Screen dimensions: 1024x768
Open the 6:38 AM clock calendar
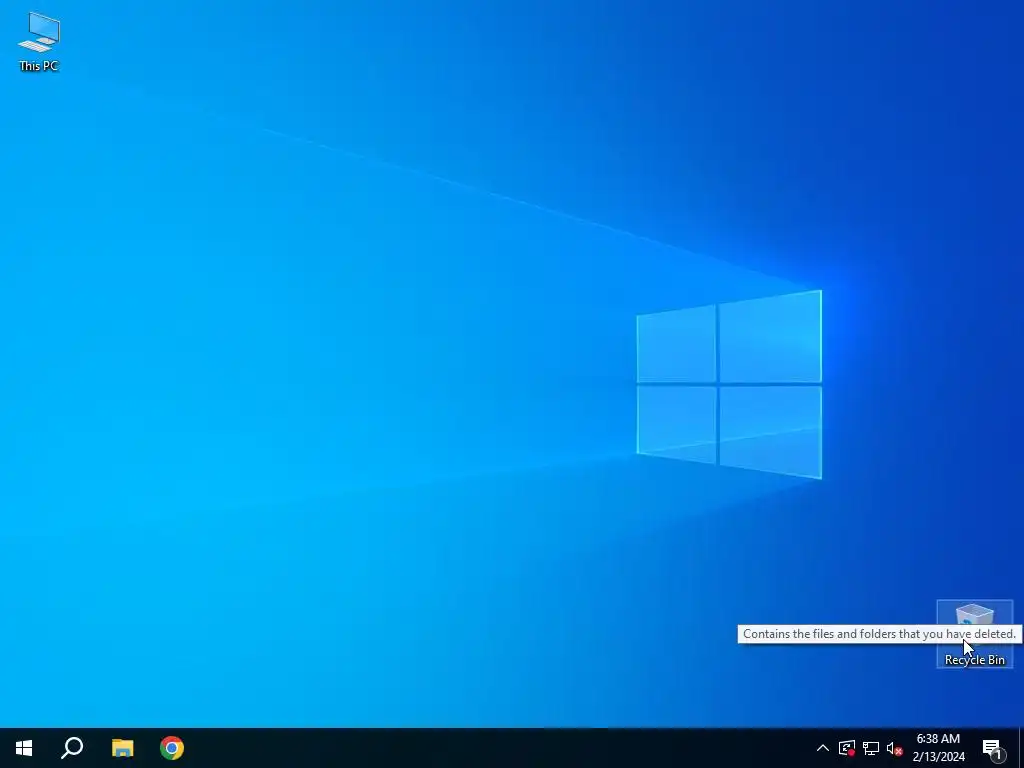(938, 748)
